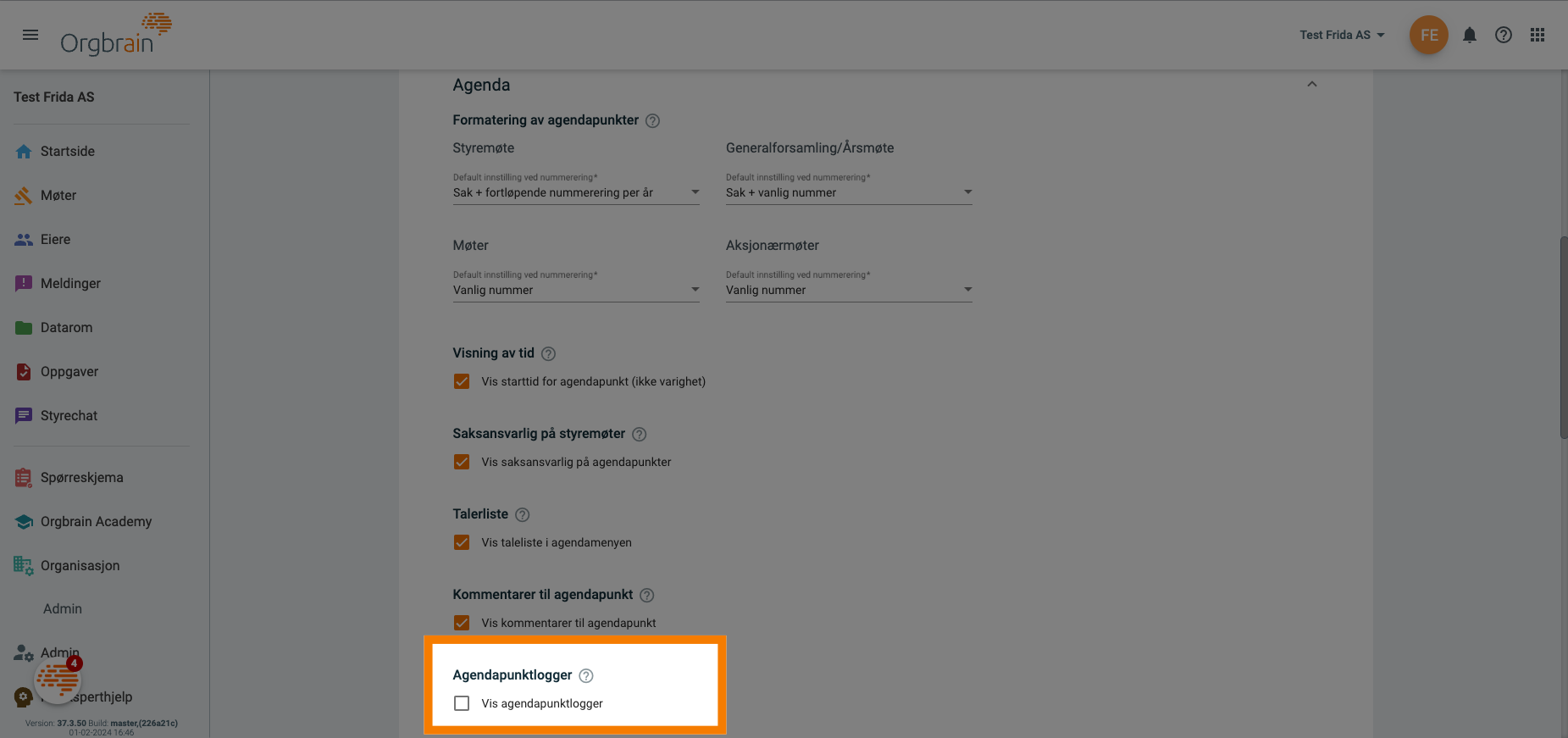Click the Eksperthjelp button
Image resolution: width=1568 pixels, height=738 pixels.
coord(89,696)
